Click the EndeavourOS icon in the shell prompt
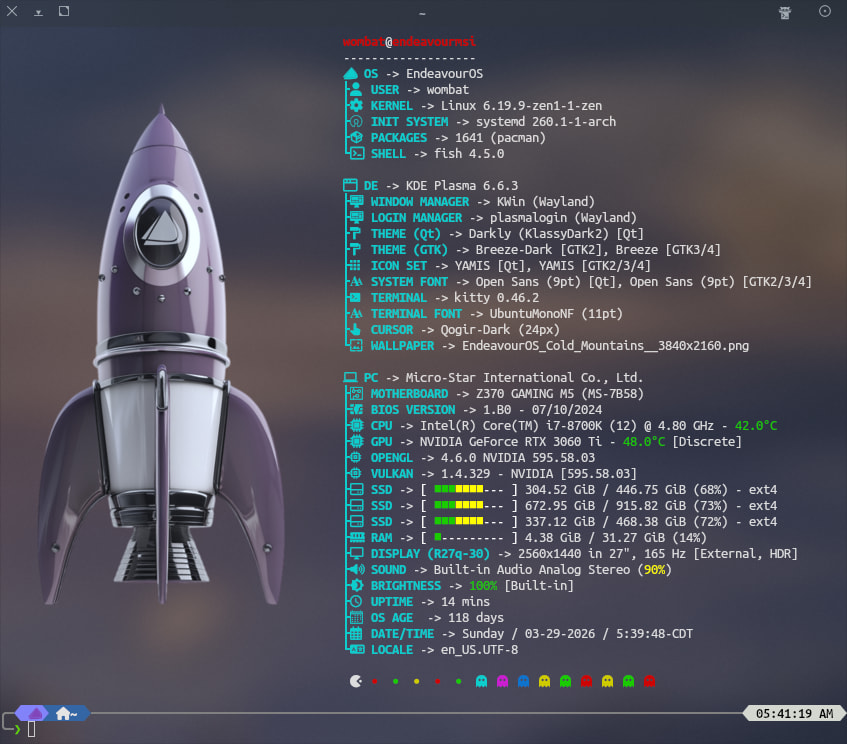 (x=35, y=713)
